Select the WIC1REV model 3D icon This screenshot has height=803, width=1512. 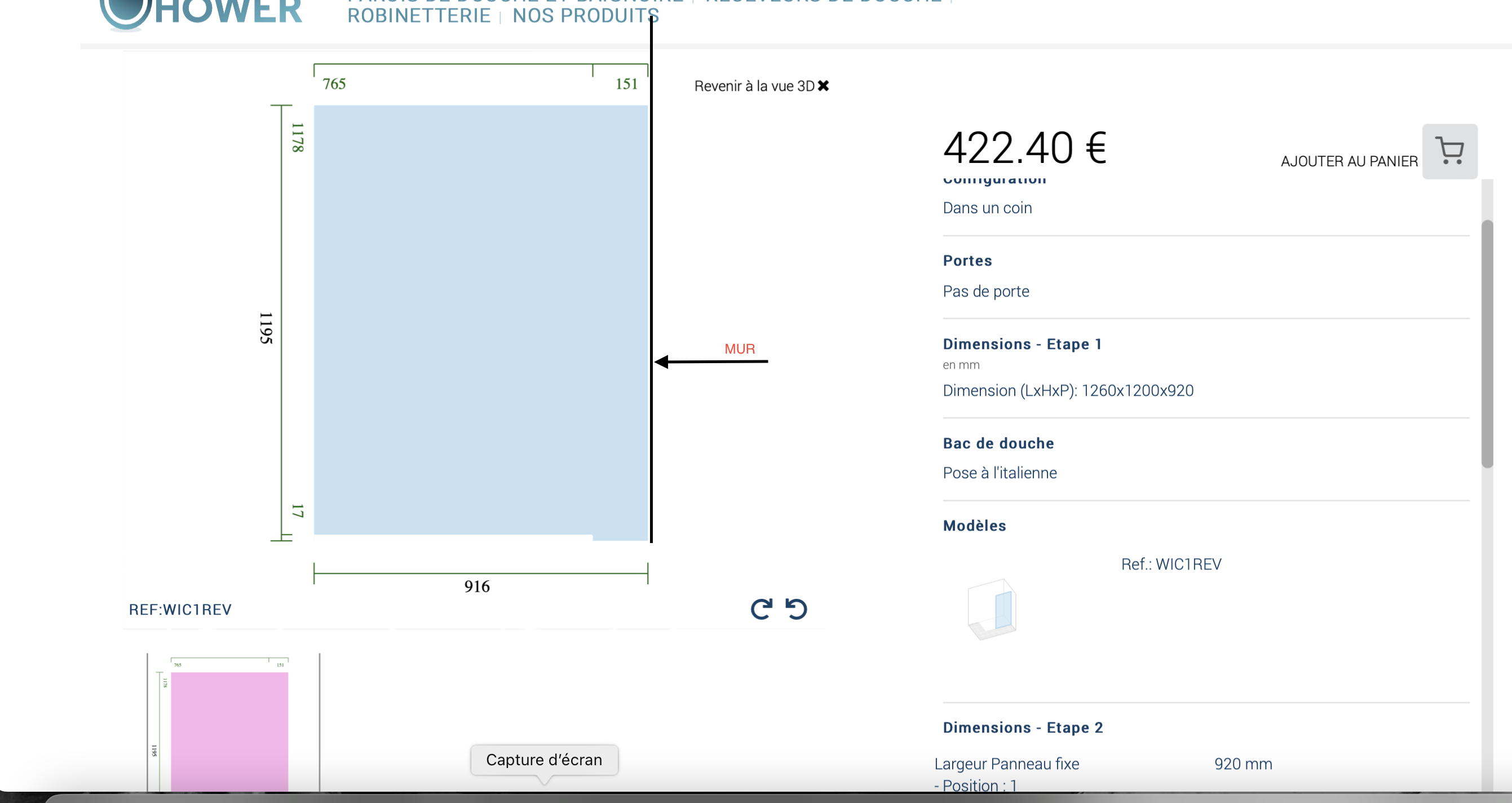992,608
